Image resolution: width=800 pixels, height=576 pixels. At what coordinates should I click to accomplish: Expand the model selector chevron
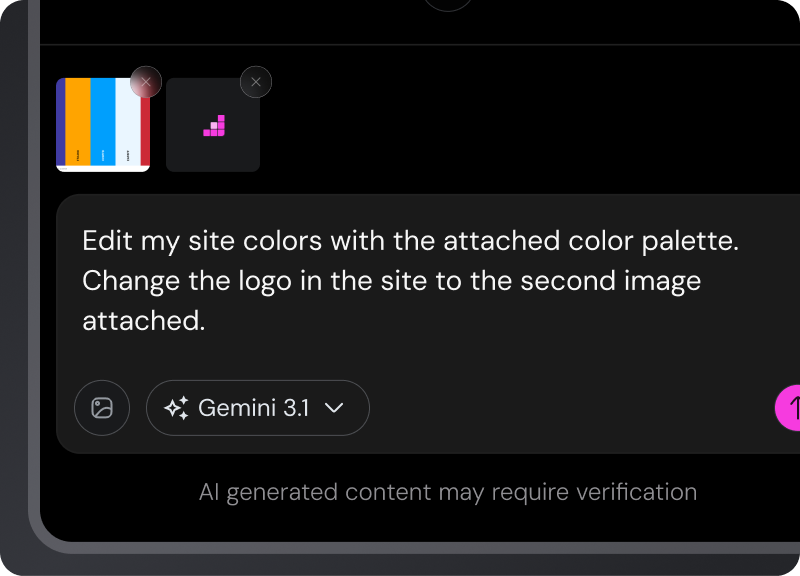click(x=335, y=408)
